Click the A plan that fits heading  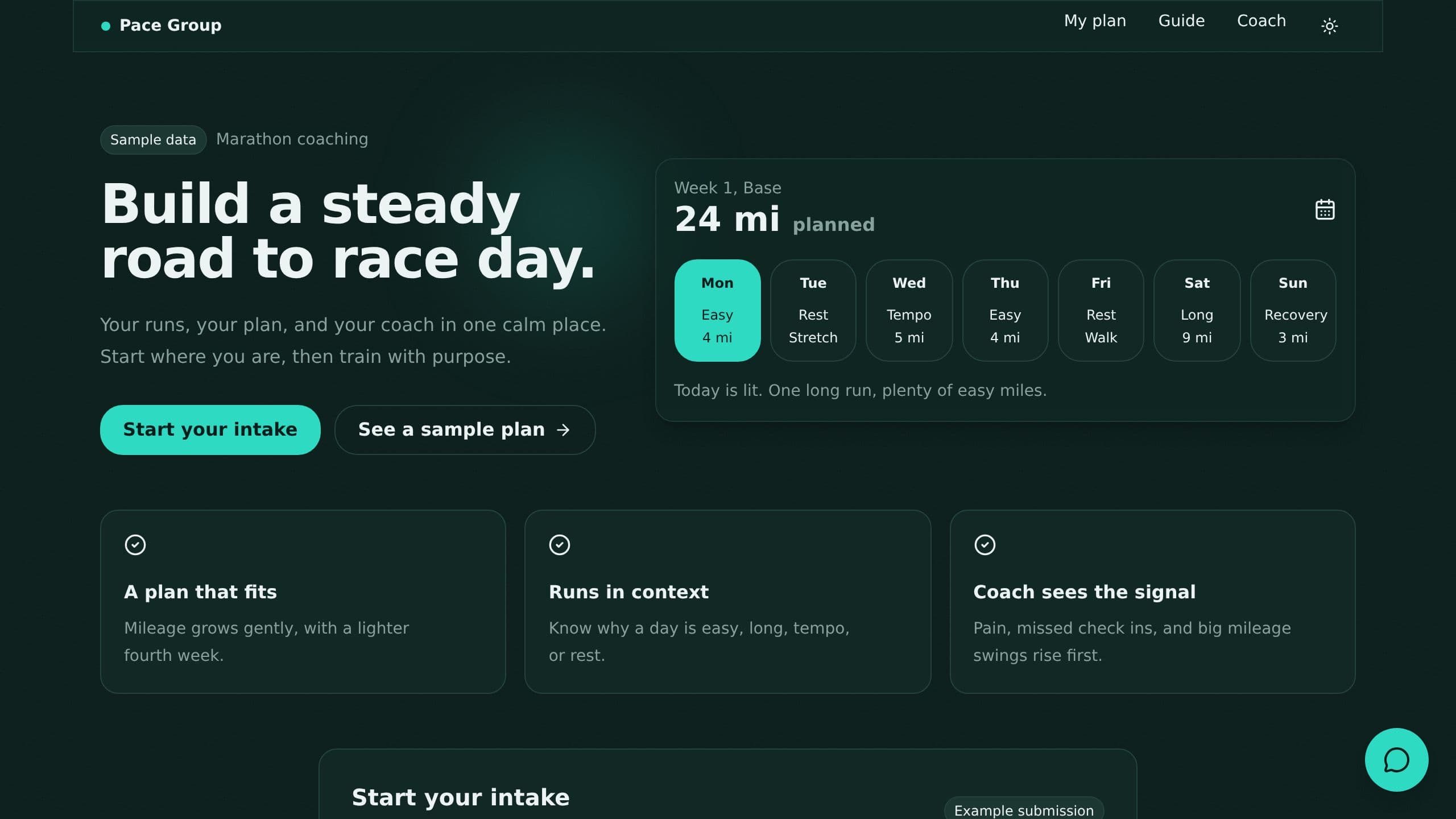[x=201, y=592]
